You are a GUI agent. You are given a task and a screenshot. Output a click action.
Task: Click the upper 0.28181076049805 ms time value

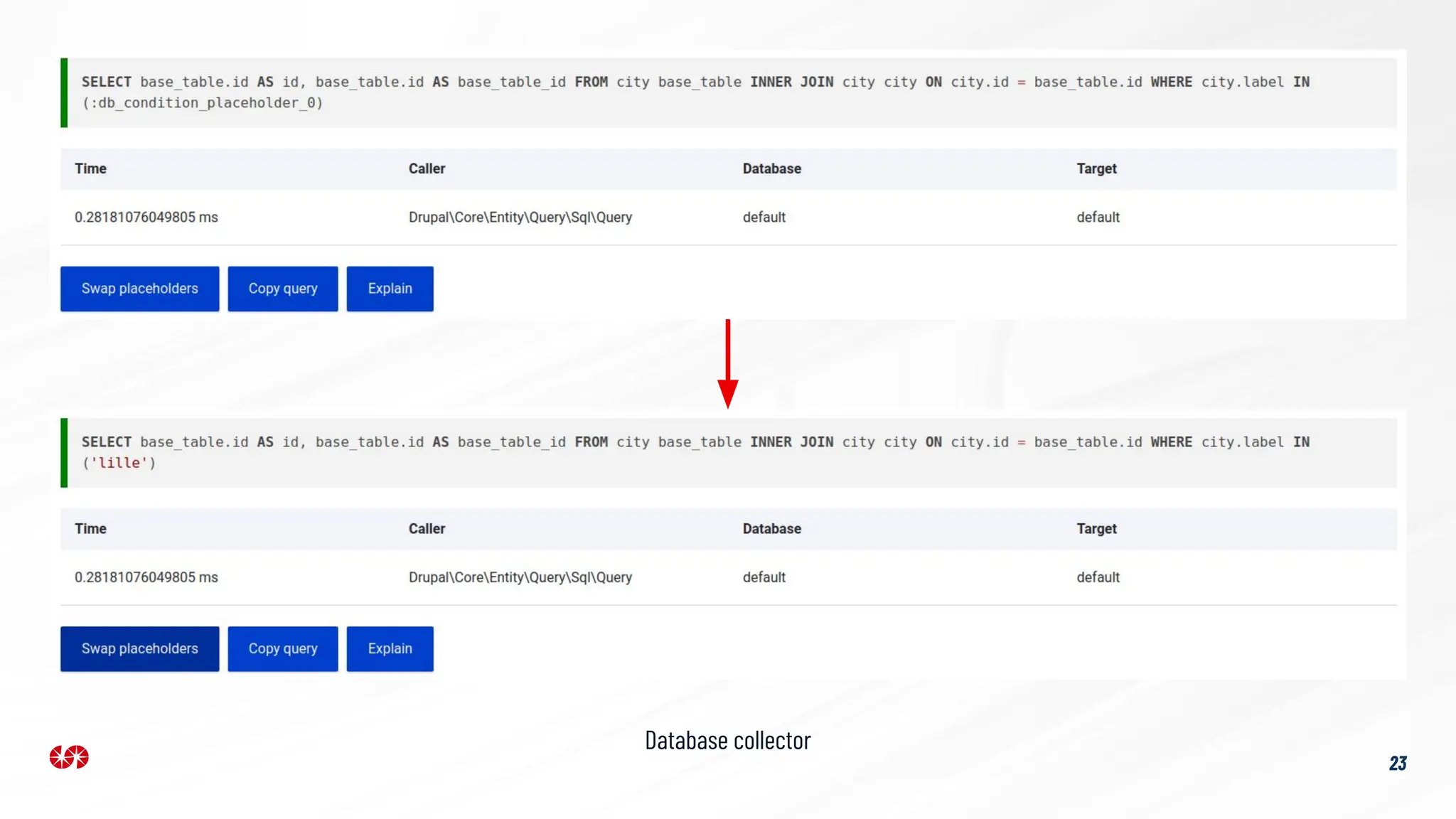coord(146,218)
